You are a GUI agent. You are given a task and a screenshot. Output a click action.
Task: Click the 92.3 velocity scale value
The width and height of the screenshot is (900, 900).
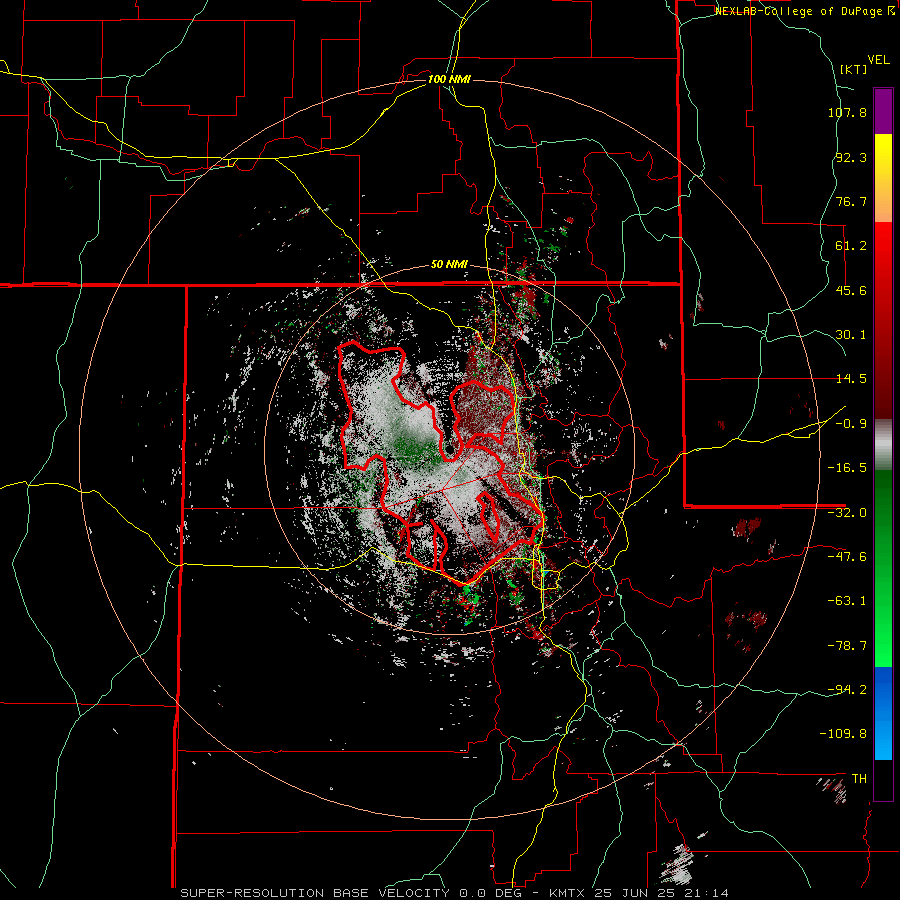pos(851,157)
